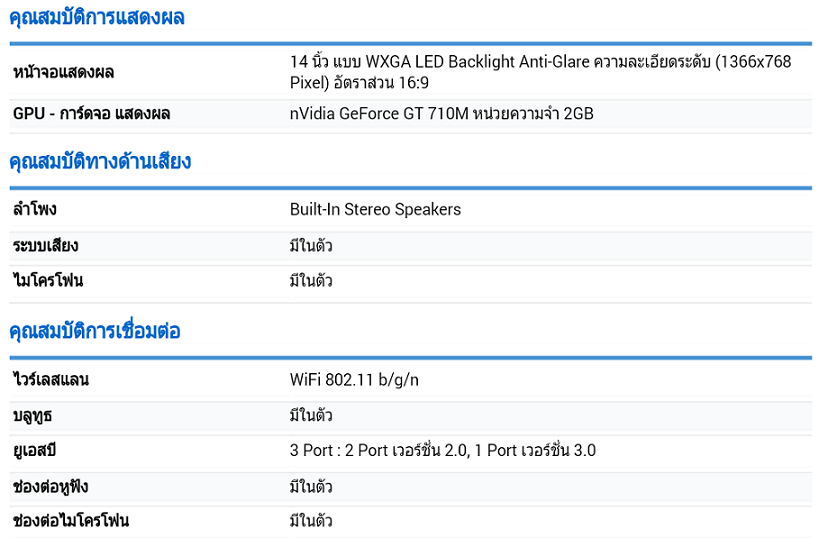
Task: Click the ระบบเสียง row label
Action: point(45,246)
